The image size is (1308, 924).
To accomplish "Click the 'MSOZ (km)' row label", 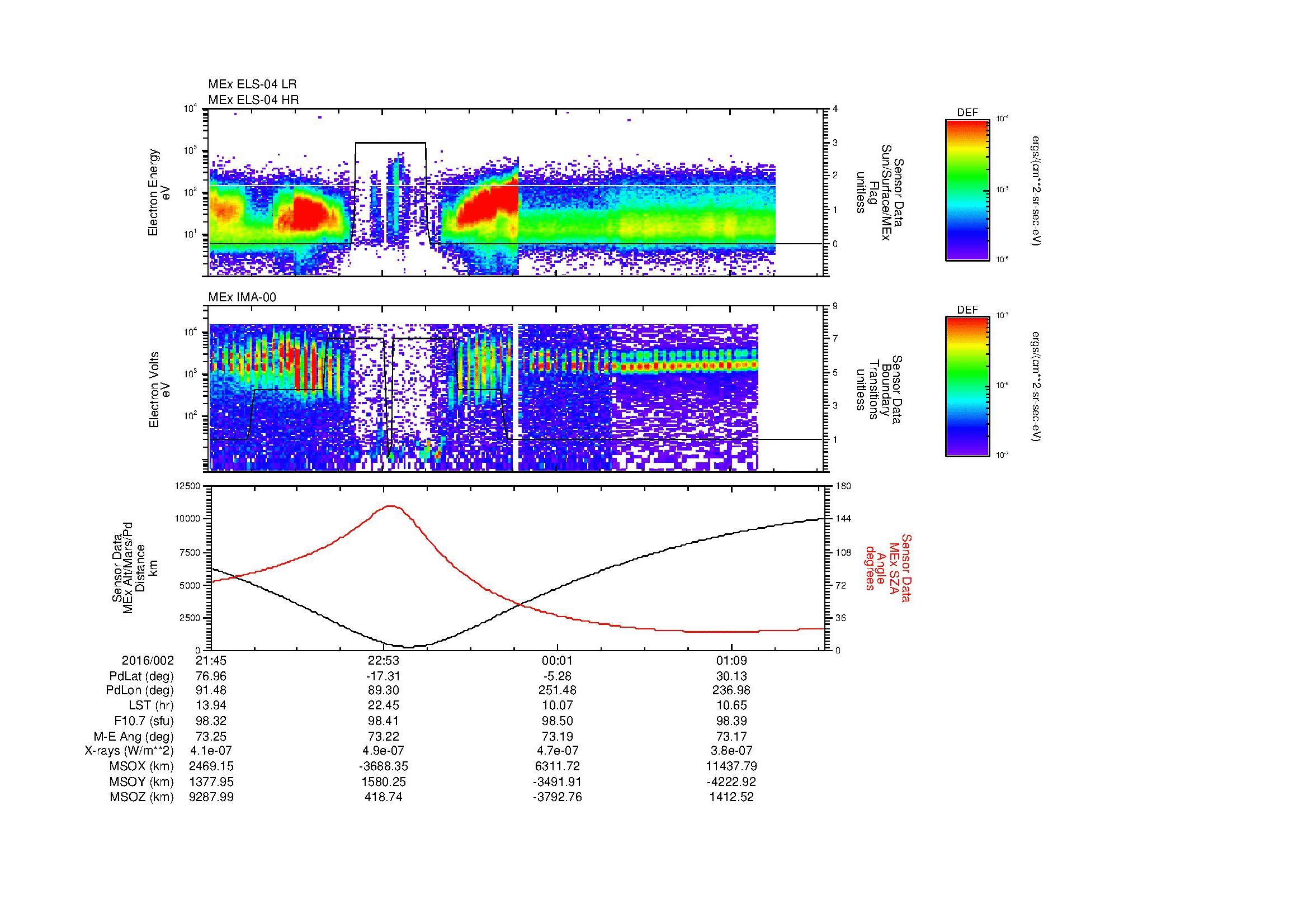I will 142,797.
